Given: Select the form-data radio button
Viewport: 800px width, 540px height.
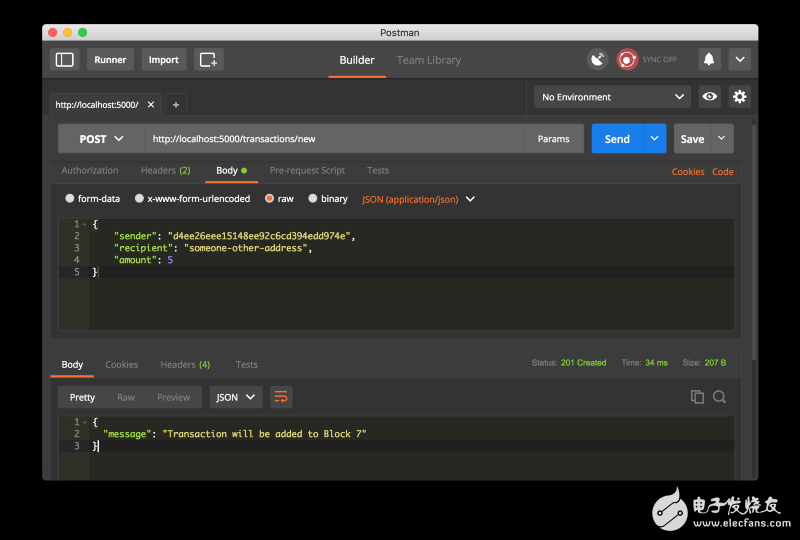Looking at the screenshot, I should pyautogui.click(x=70, y=199).
